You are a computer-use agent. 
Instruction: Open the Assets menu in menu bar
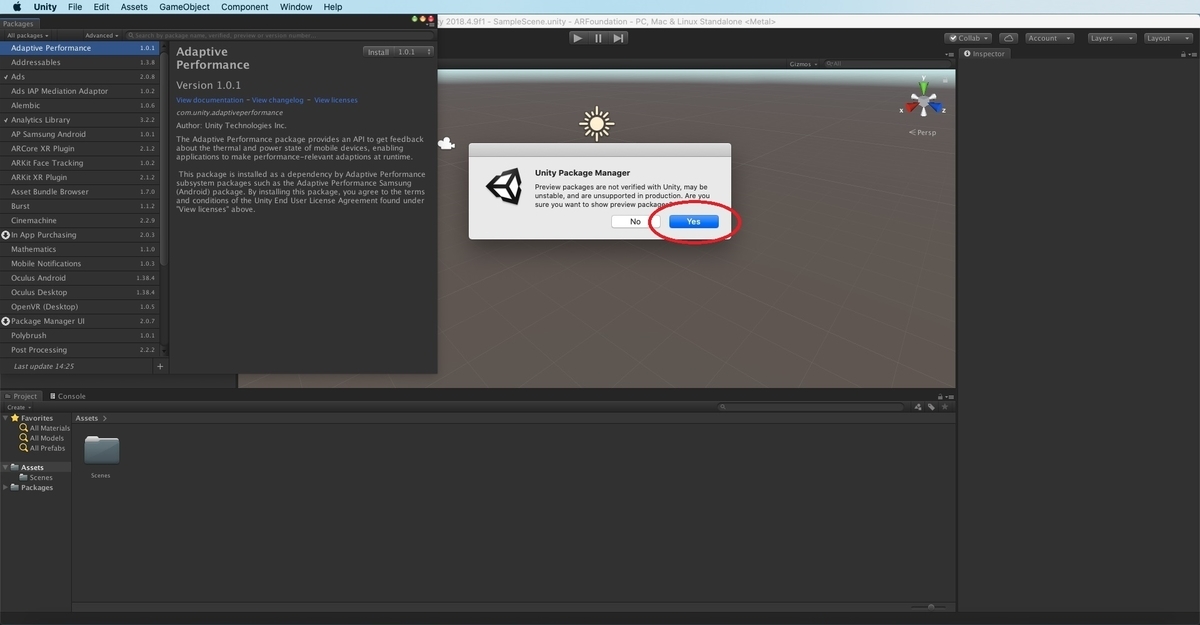tap(134, 7)
